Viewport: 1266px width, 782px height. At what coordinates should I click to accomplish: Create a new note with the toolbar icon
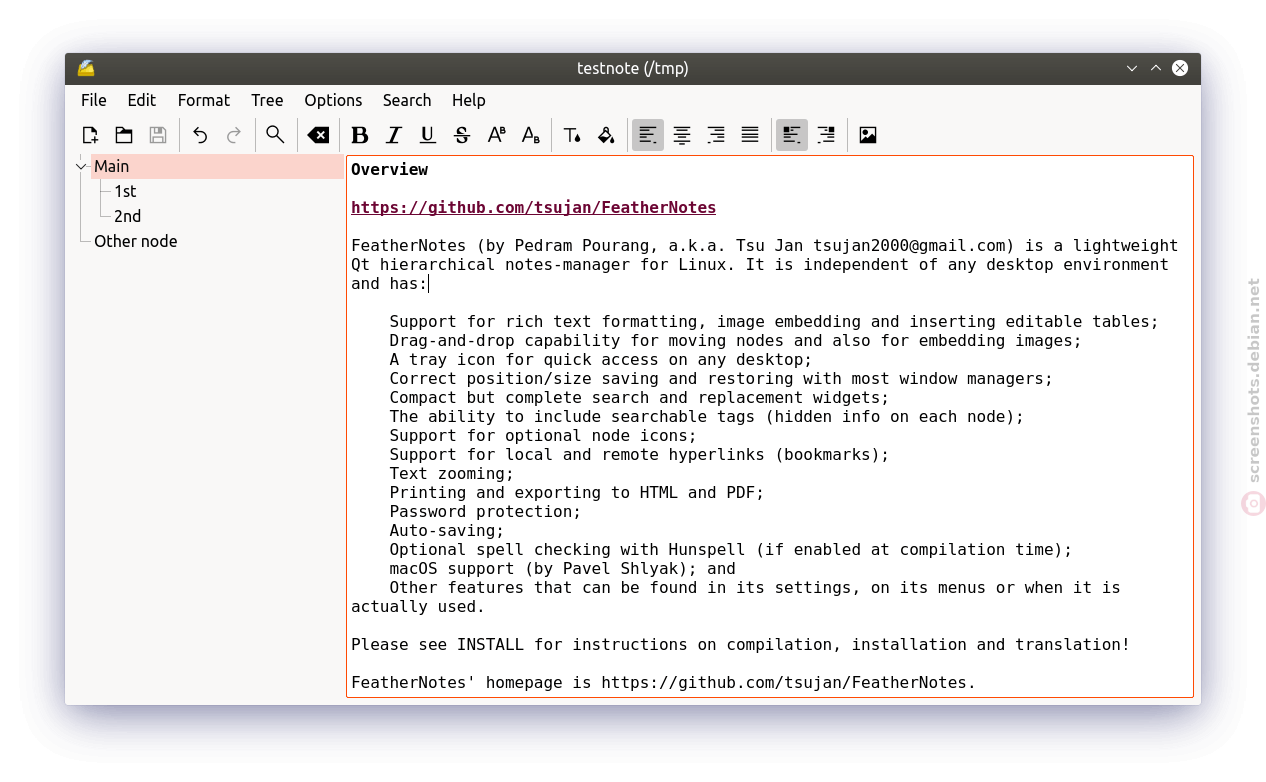(90, 135)
